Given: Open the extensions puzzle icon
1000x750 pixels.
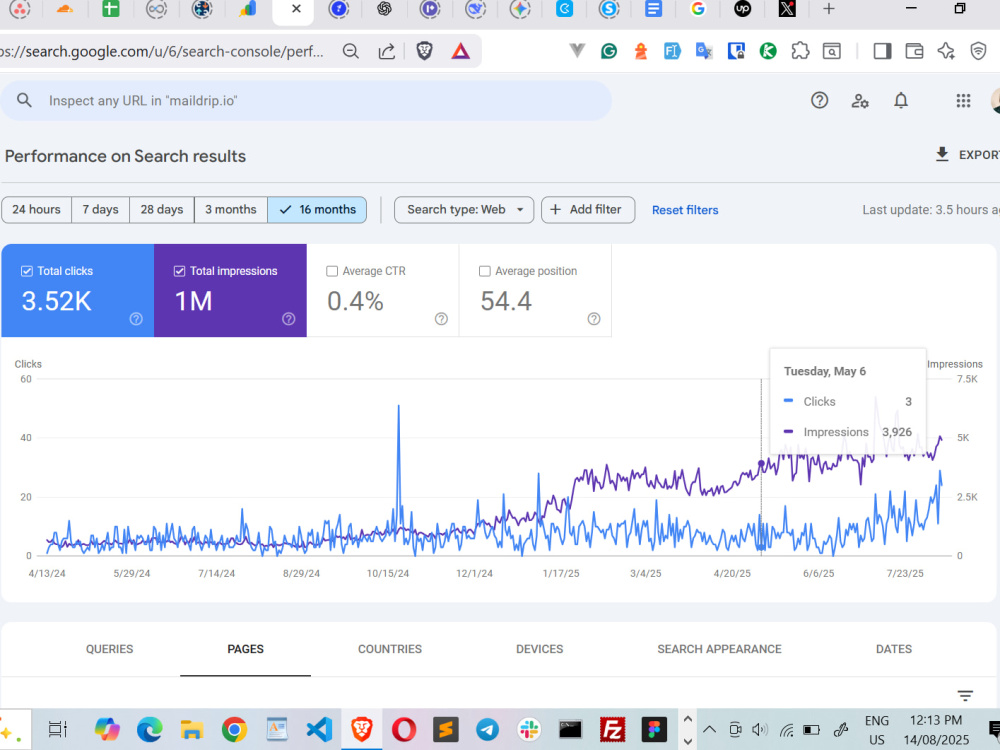Looking at the screenshot, I should click(800, 51).
